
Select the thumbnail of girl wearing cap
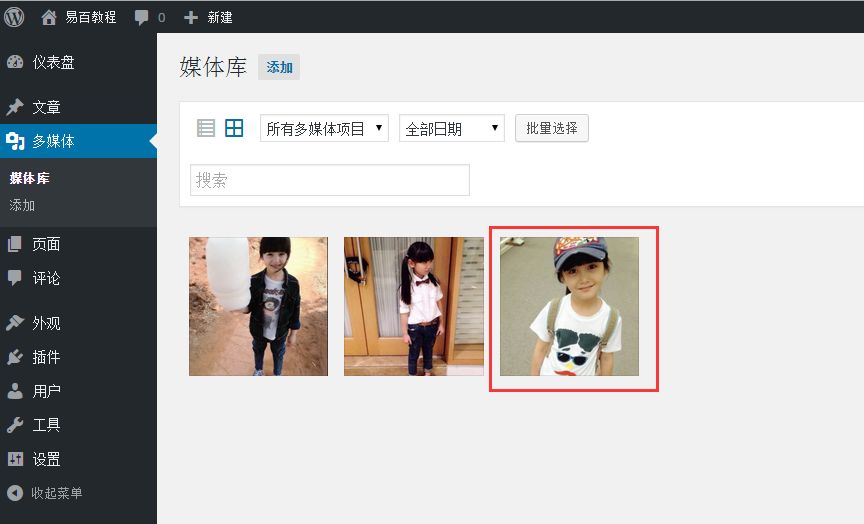tap(569, 306)
